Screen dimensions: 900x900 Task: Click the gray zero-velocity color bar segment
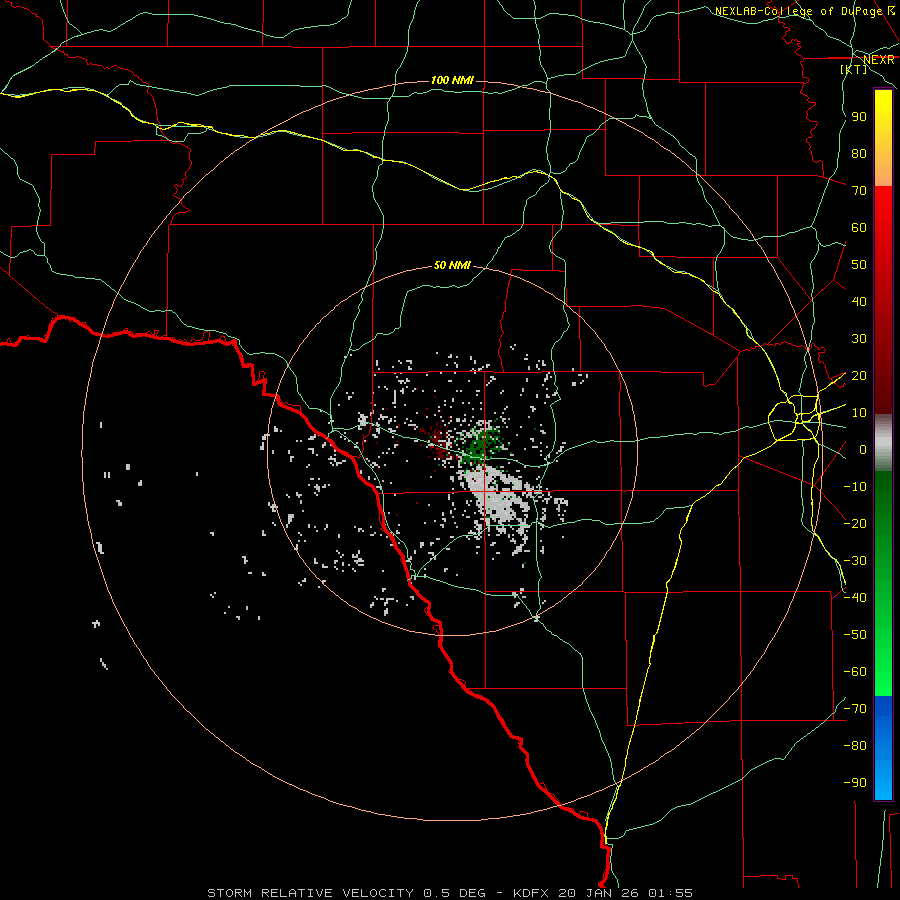(883, 443)
